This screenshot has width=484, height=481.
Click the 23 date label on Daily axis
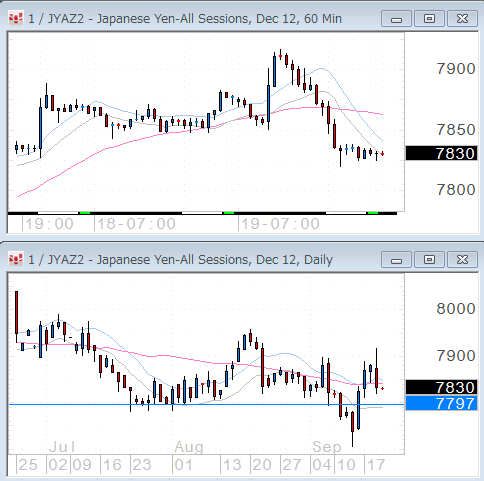pos(142,465)
